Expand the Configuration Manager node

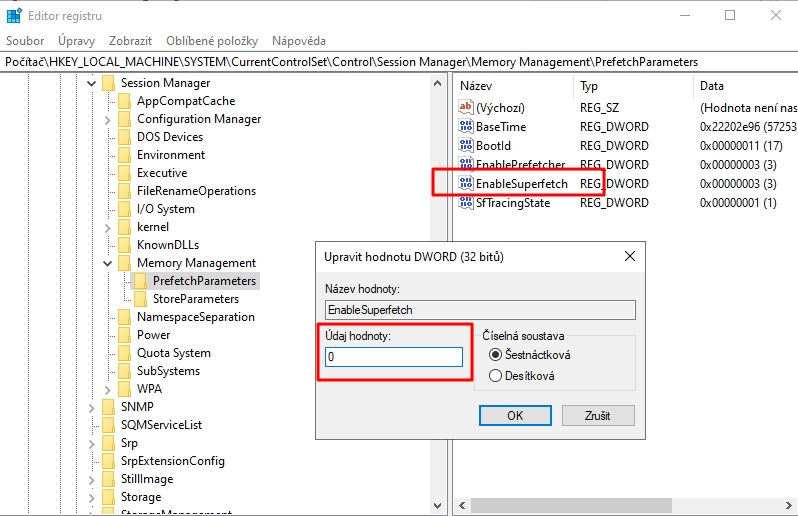coord(108,120)
